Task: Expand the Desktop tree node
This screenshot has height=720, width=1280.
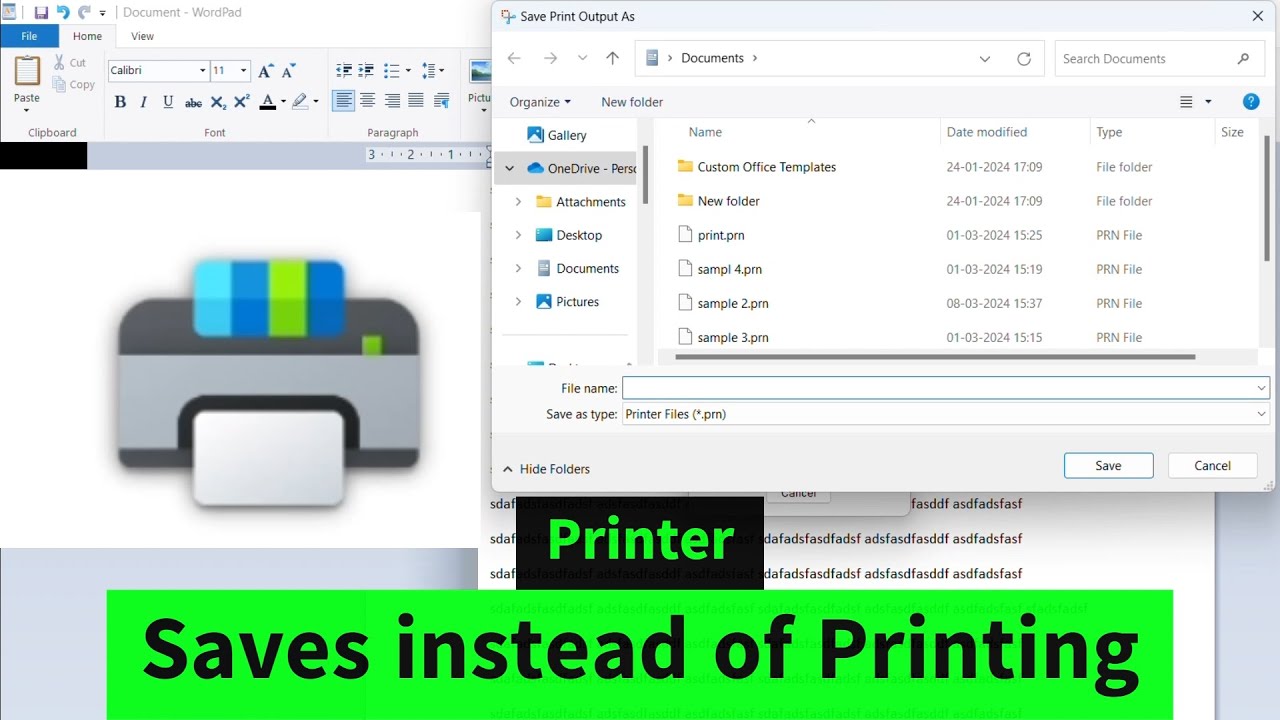Action: (x=518, y=235)
